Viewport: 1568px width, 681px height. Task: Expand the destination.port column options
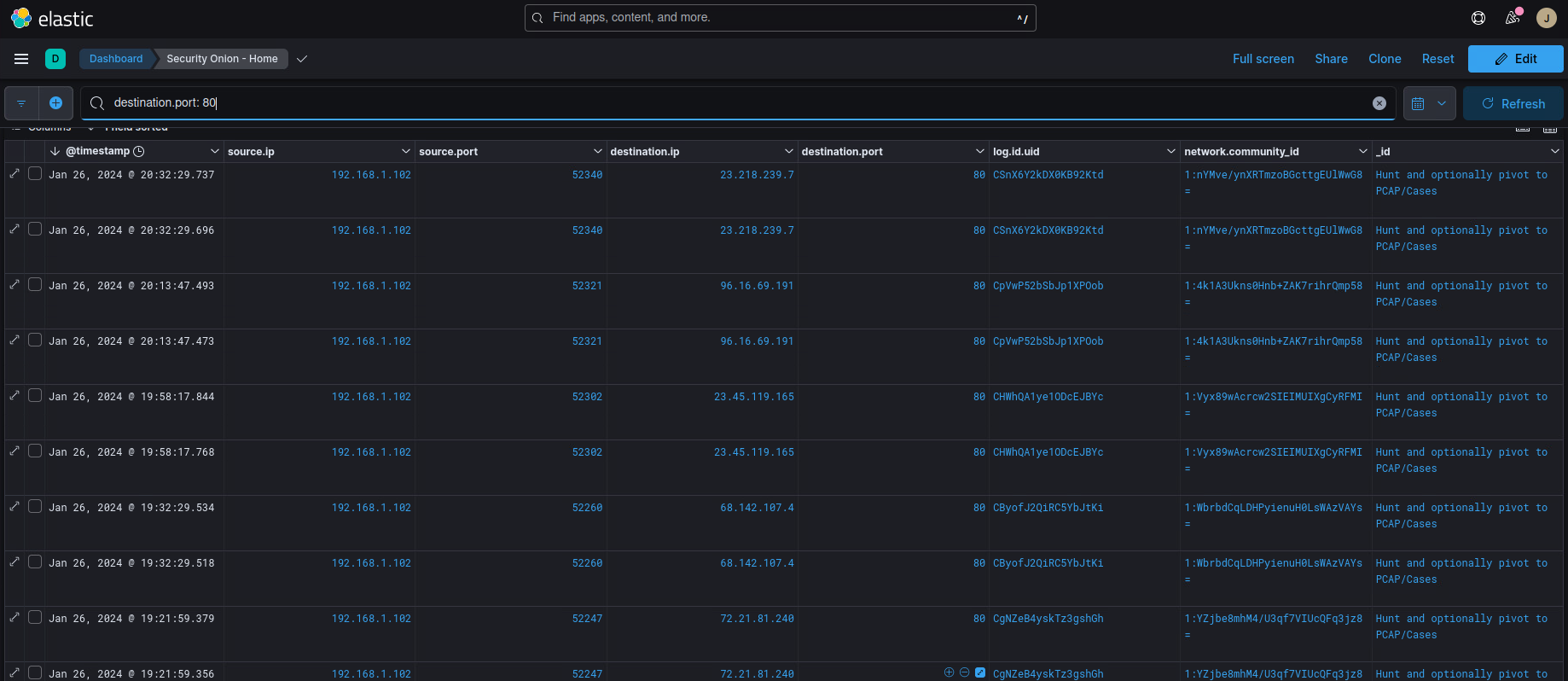click(x=979, y=151)
